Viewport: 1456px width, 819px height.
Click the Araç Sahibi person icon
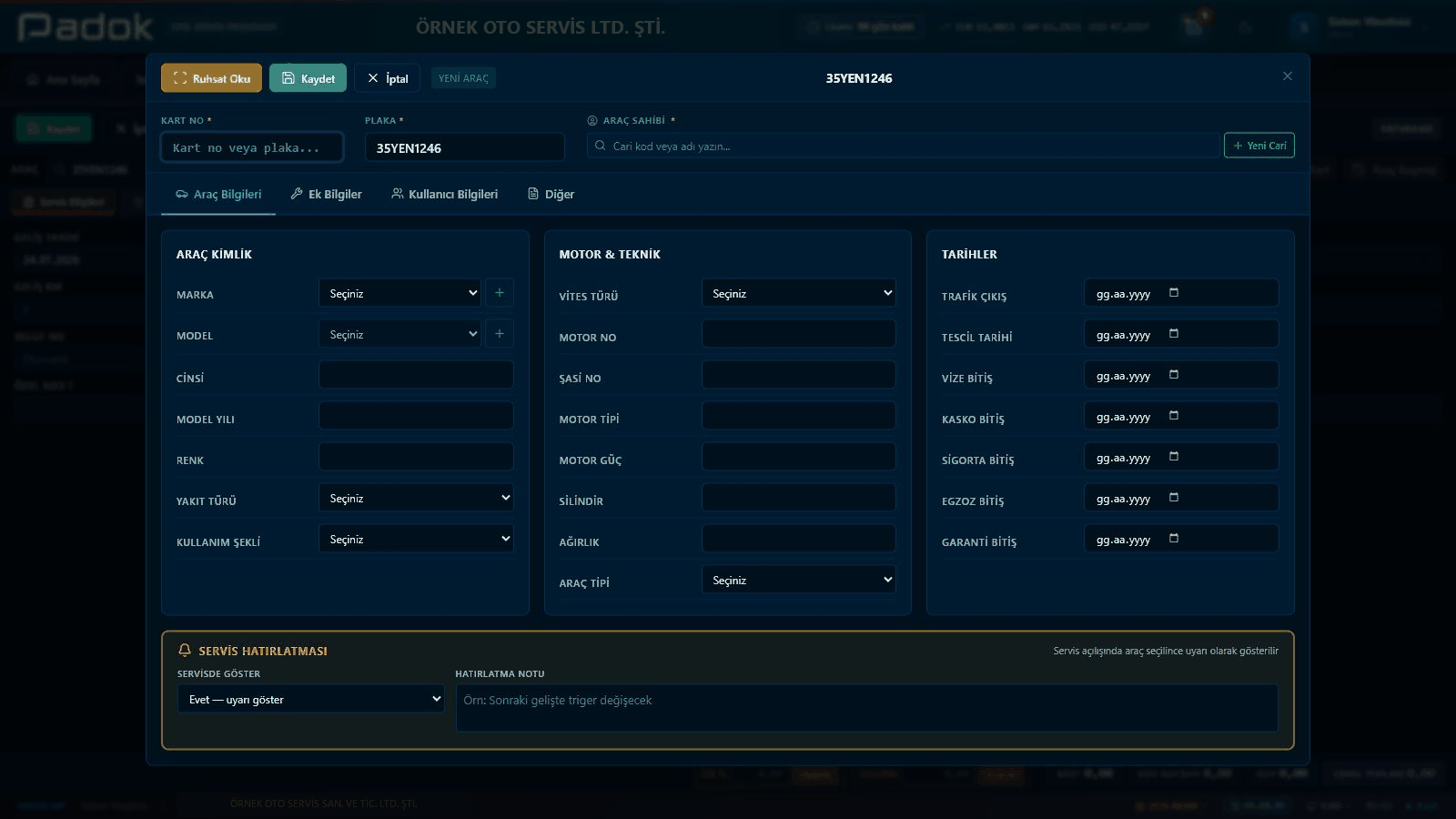pyautogui.click(x=592, y=120)
